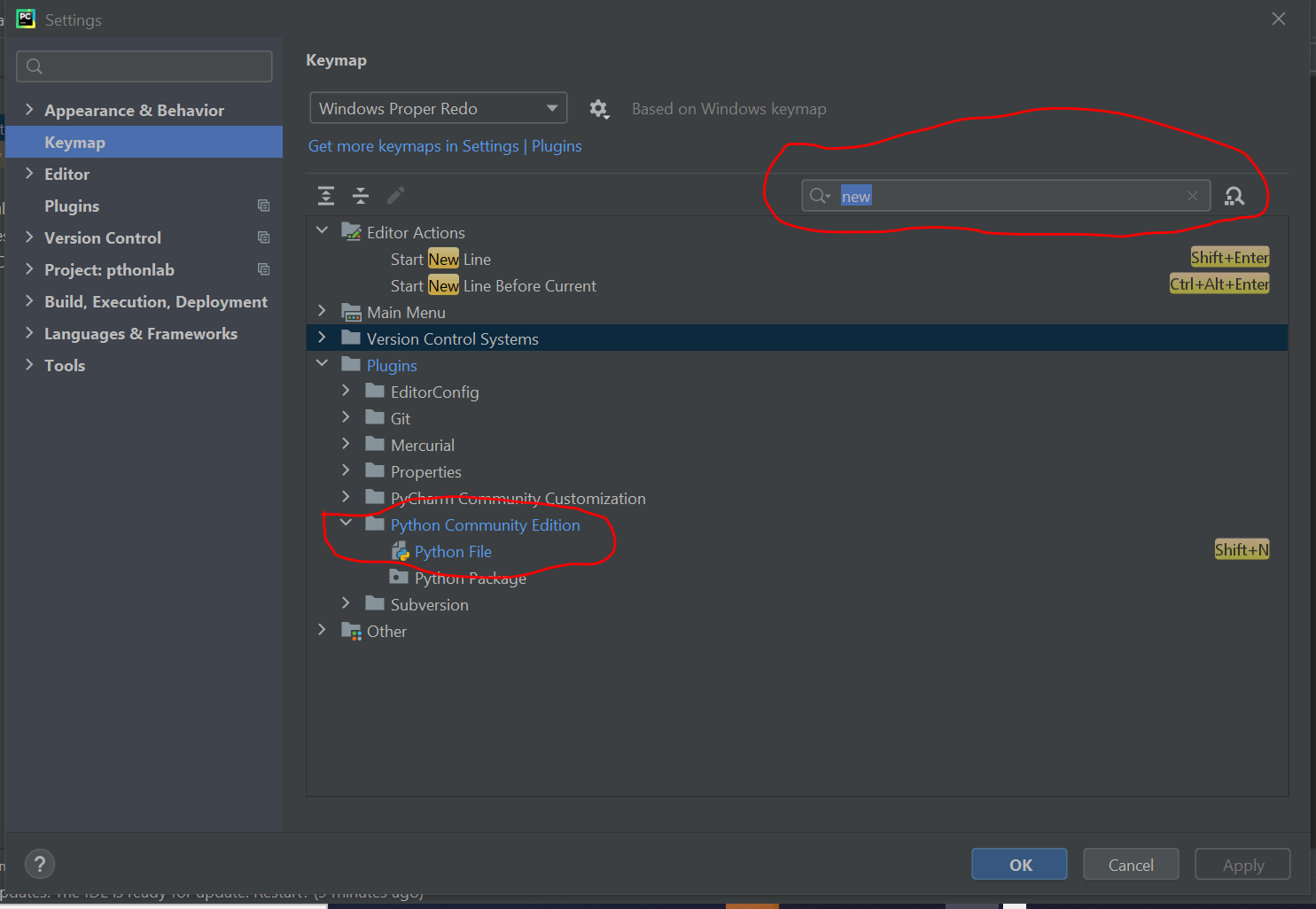Viewport: 1316px width, 909px height.
Task: Click the Based on Windows keymap text
Action: pyautogui.click(x=728, y=109)
